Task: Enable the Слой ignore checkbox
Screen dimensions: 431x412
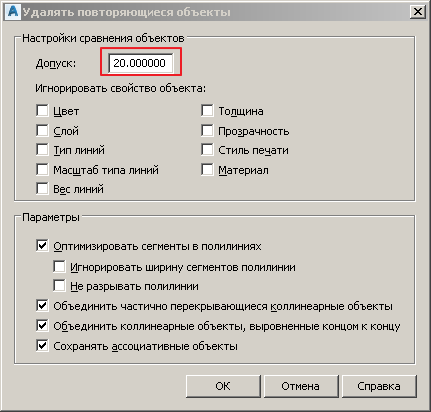Action: (42, 131)
